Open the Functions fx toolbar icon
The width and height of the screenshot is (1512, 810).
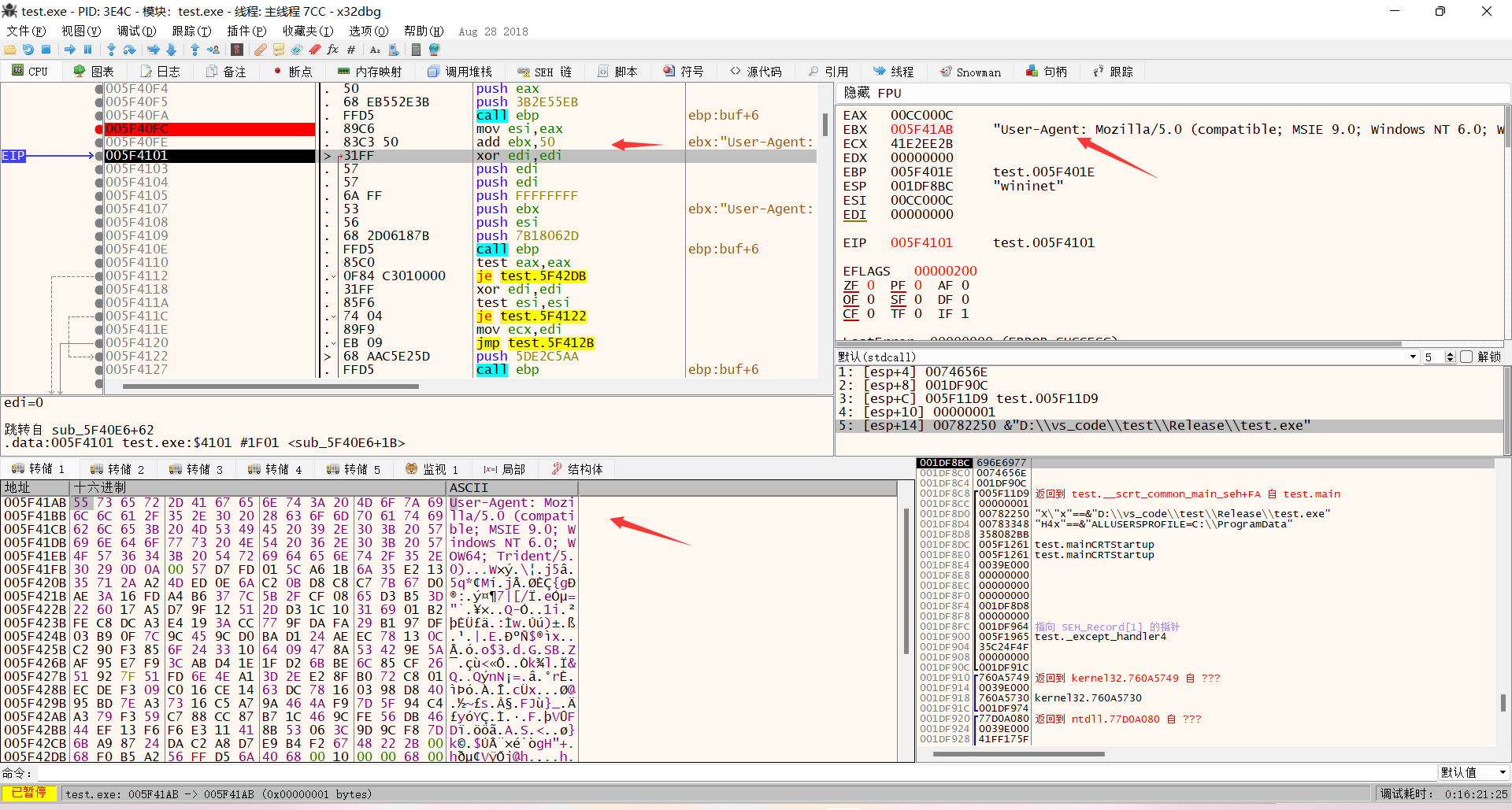333,50
